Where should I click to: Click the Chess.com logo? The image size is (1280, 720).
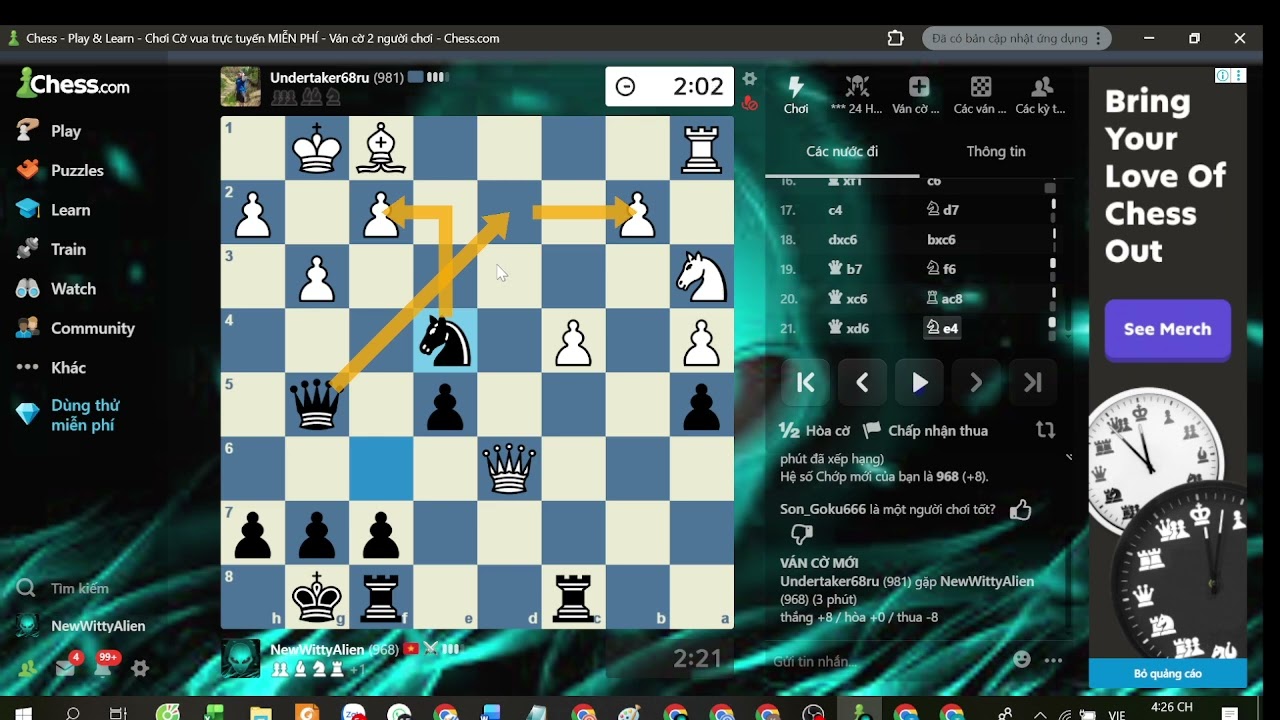click(x=73, y=84)
